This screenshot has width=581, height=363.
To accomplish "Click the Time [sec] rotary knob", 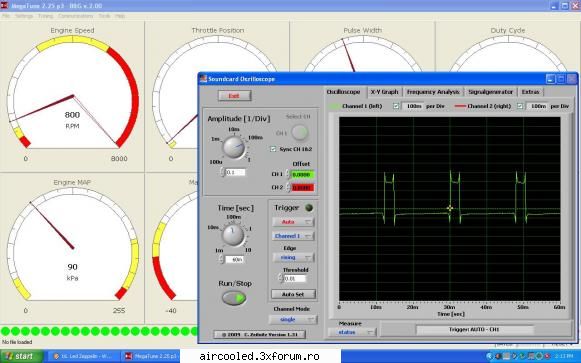I will point(233,235).
